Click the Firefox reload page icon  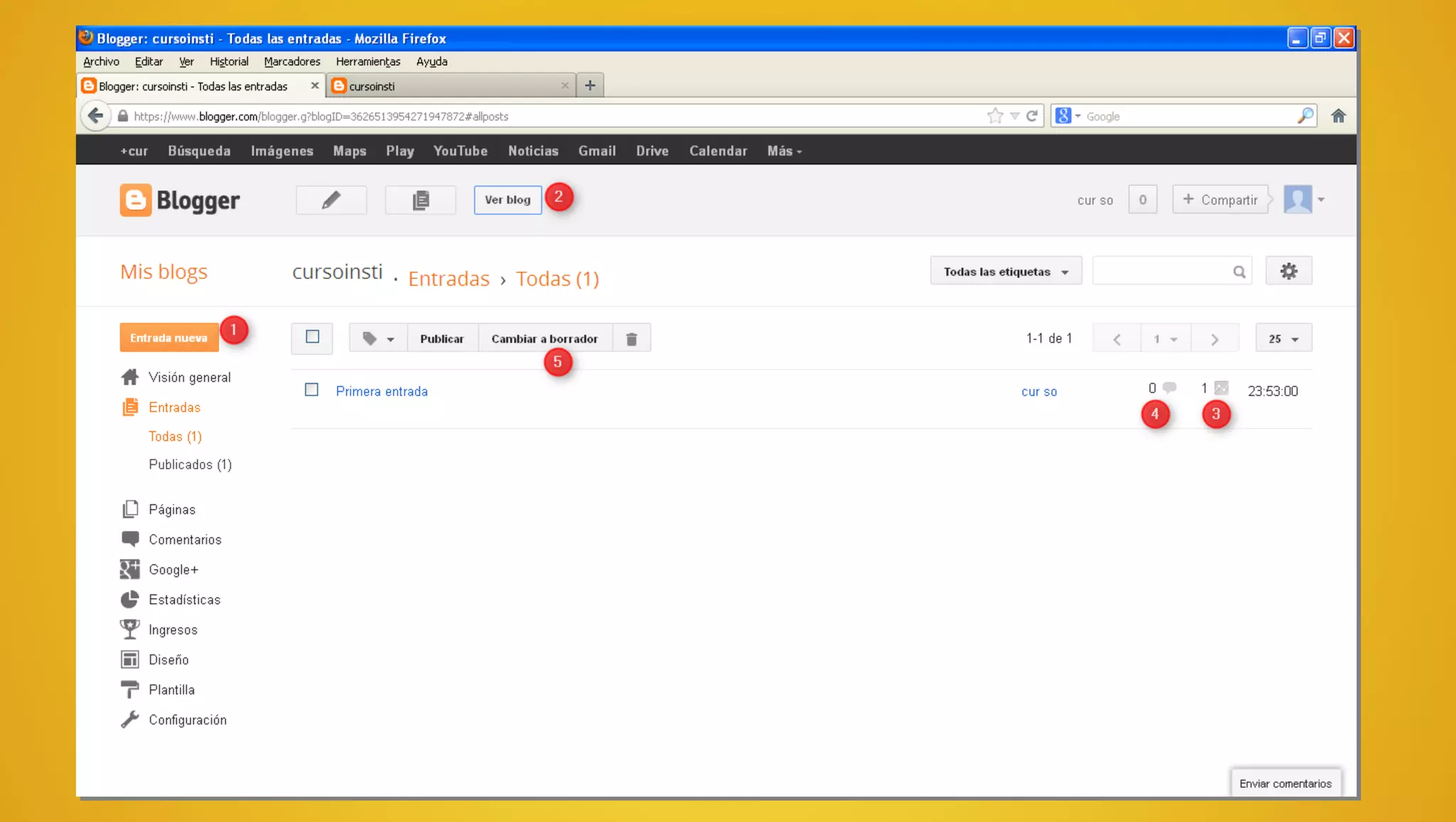(1032, 116)
